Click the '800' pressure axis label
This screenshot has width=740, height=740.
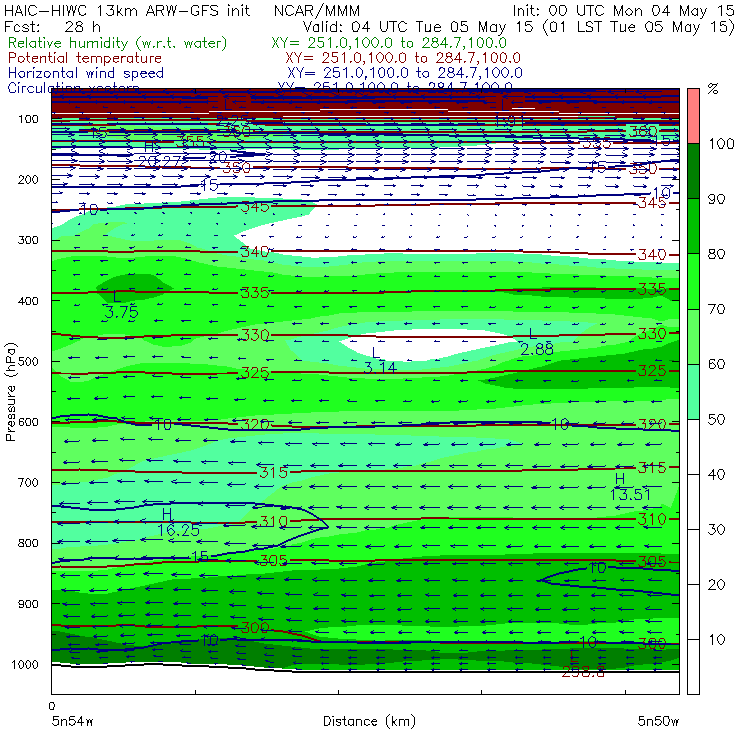coord(28,543)
